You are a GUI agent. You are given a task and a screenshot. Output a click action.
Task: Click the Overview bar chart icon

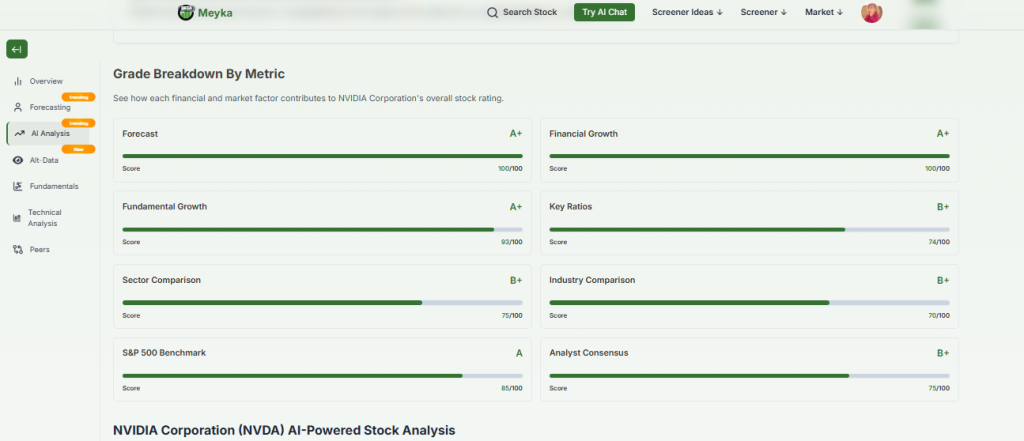[18, 81]
